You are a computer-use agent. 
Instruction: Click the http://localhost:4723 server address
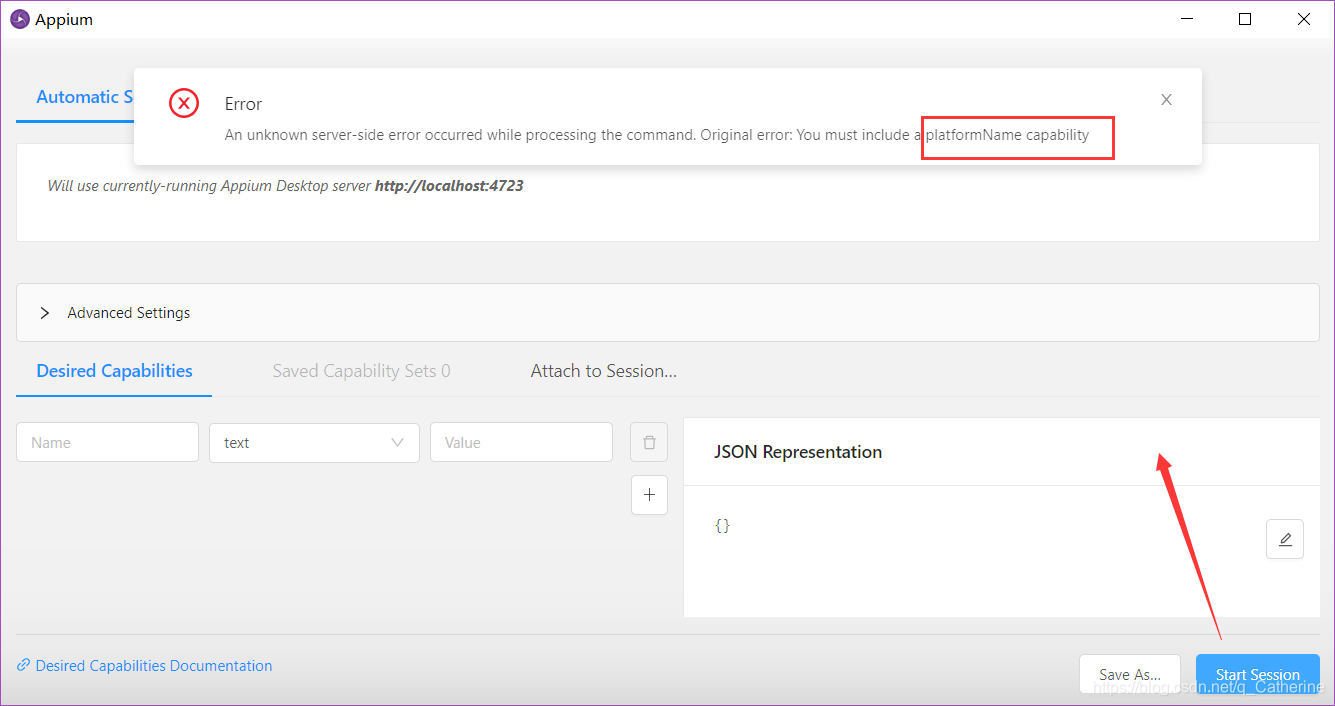(x=449, y=186)
